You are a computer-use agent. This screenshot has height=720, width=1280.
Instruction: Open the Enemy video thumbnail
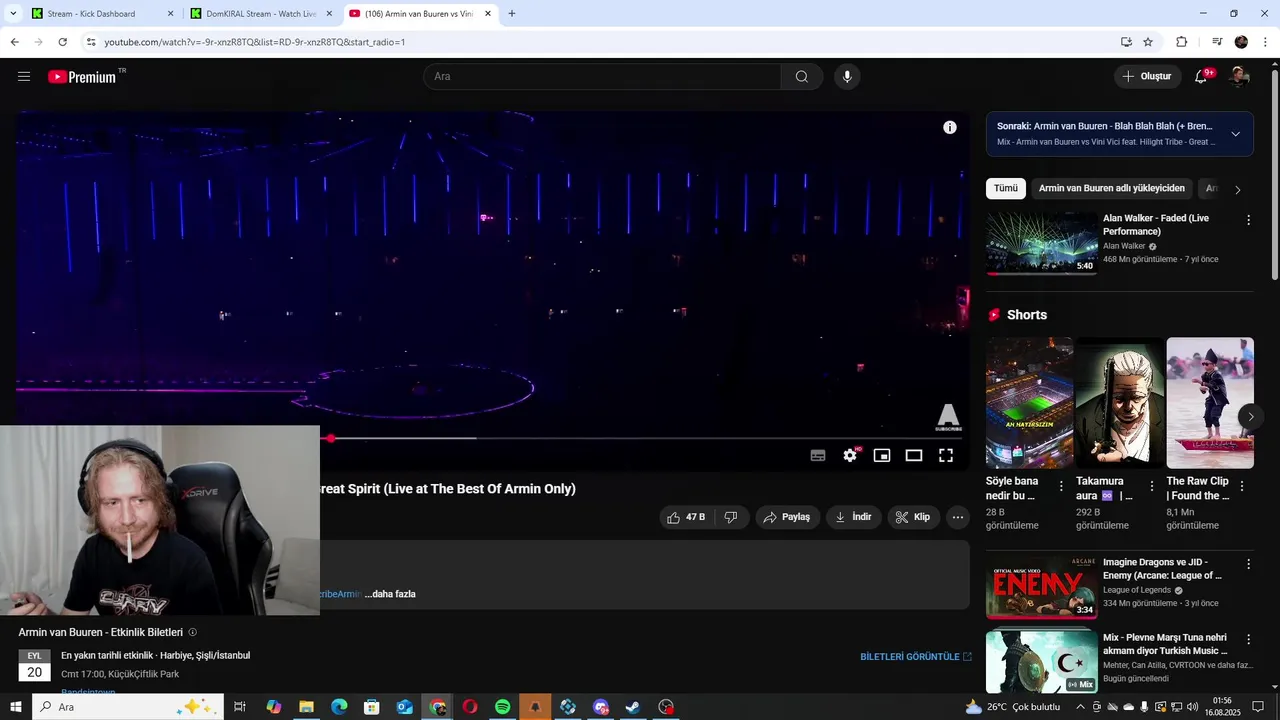click(1042, 587)
